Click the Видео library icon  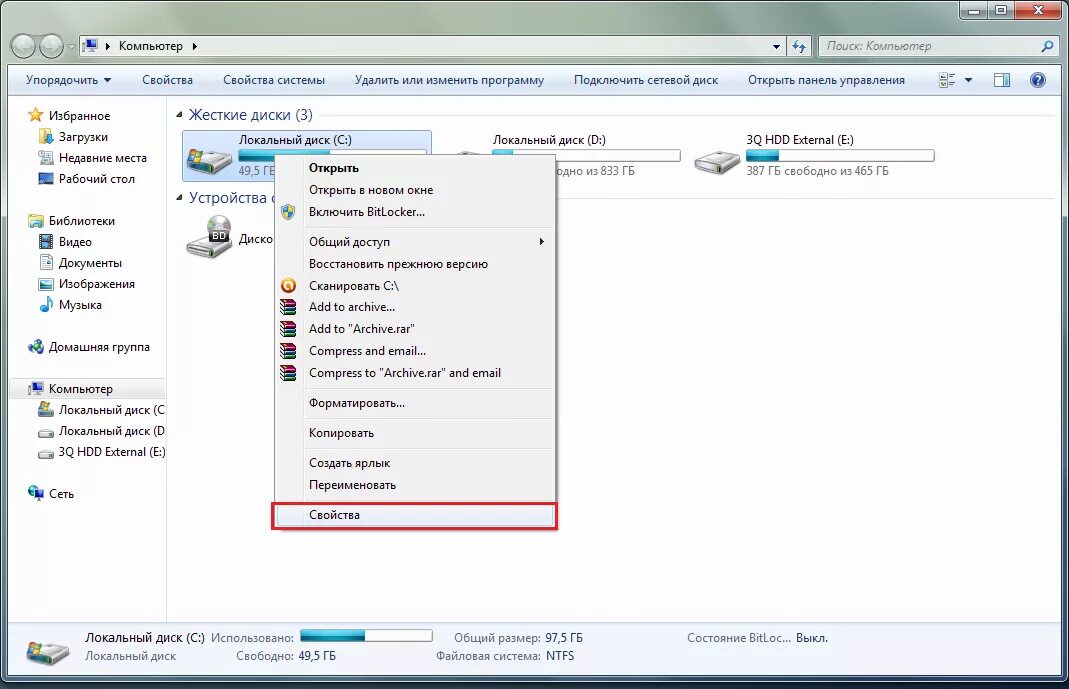(x=46, y=241)
